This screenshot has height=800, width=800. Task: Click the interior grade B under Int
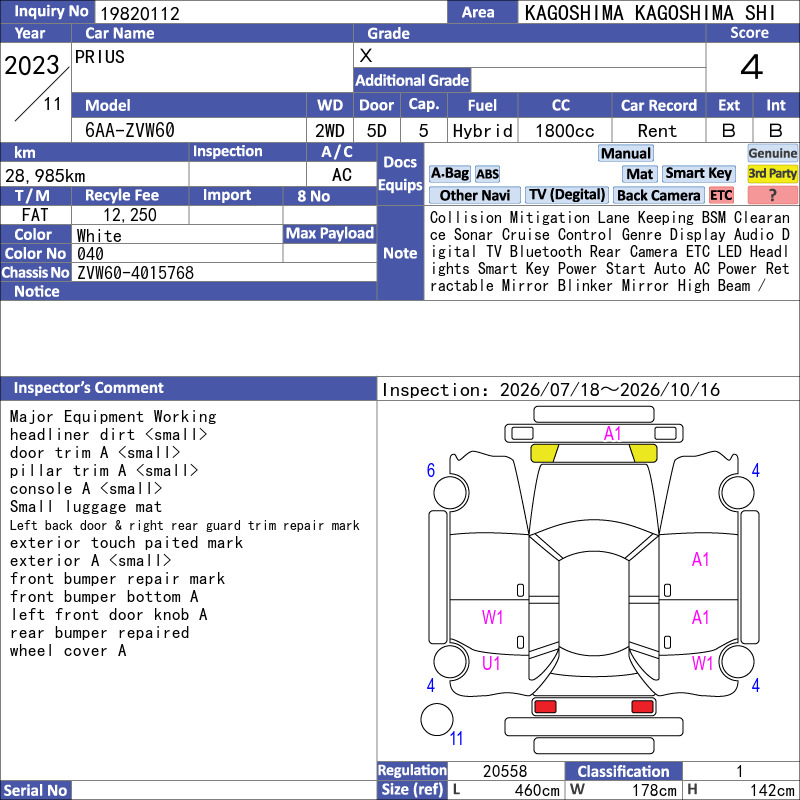pos(776,131)
